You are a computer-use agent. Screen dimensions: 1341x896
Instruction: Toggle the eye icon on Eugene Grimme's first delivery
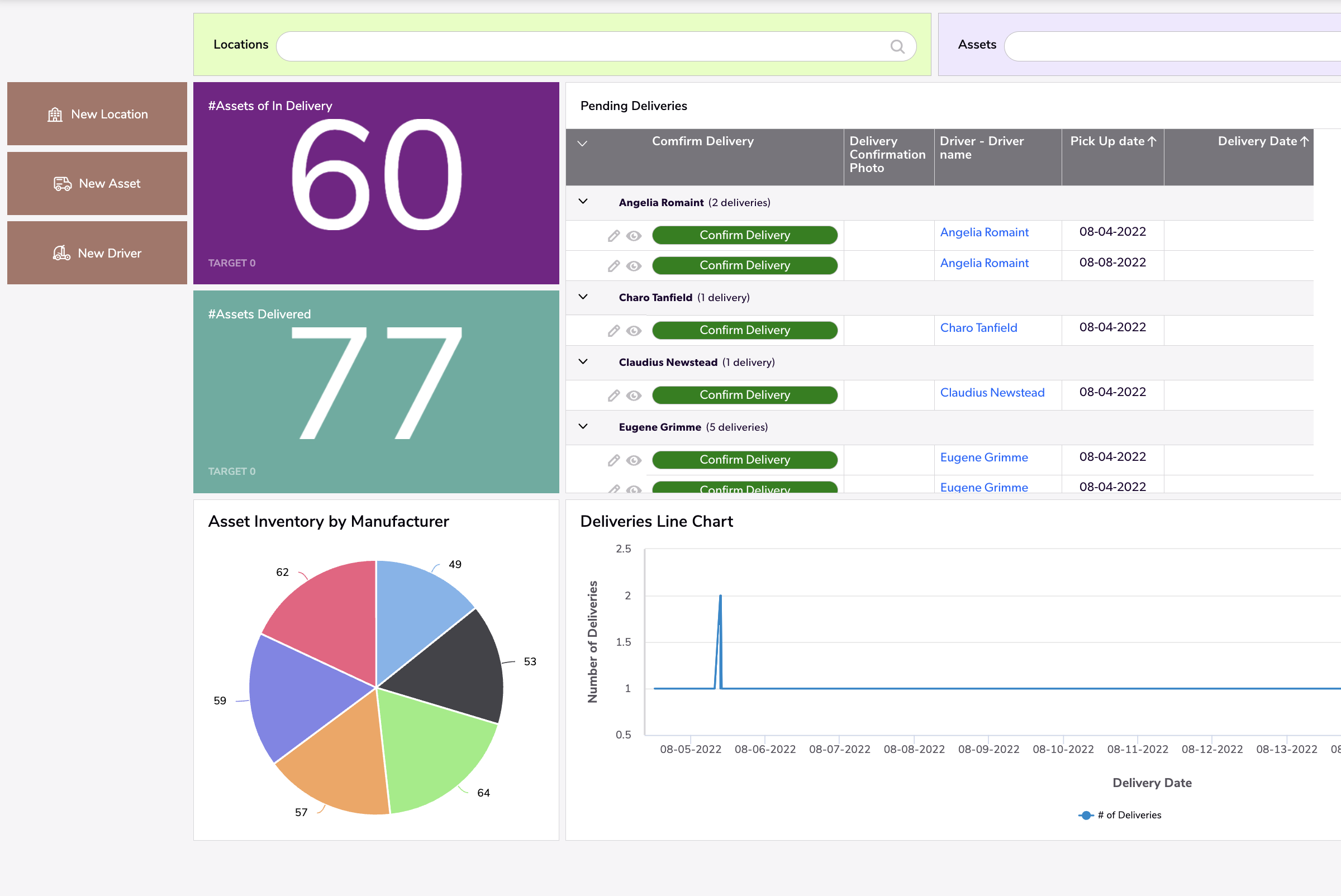click(x=634, y=460)
